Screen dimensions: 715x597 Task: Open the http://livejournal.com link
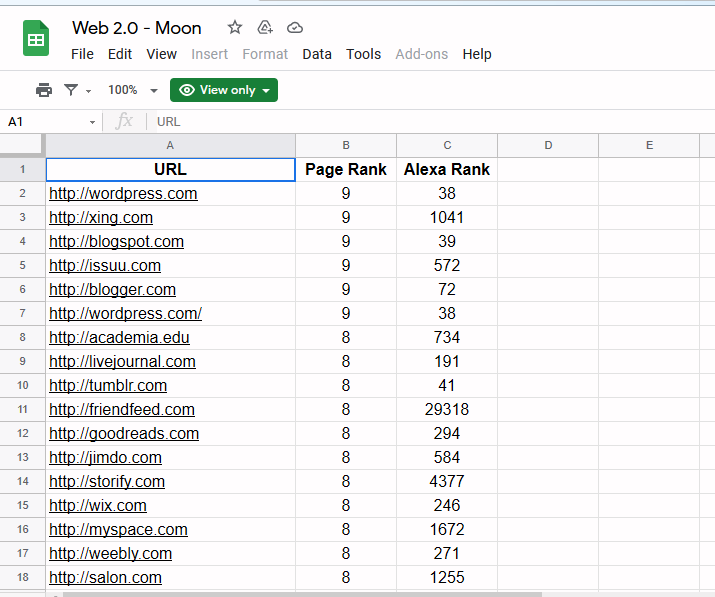tap(122, 362)
